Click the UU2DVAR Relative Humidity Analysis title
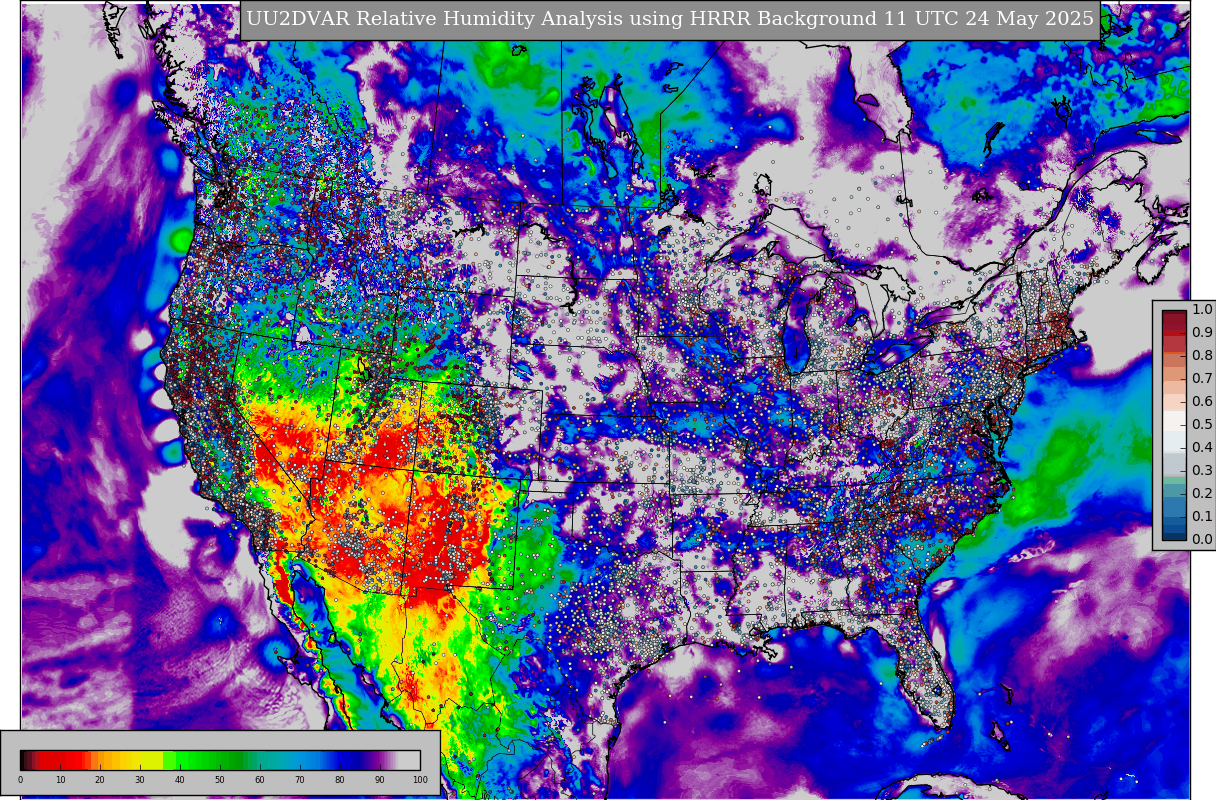Screen dimensions: 1216x800 670,19
